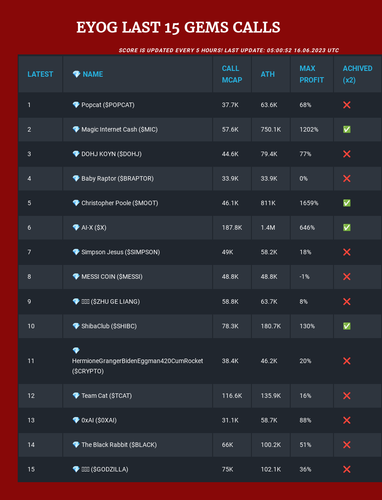Select the HermioneGrangerBidenEggman420CumRocket name
382x500 pixels.
click(x=137, y=361)
